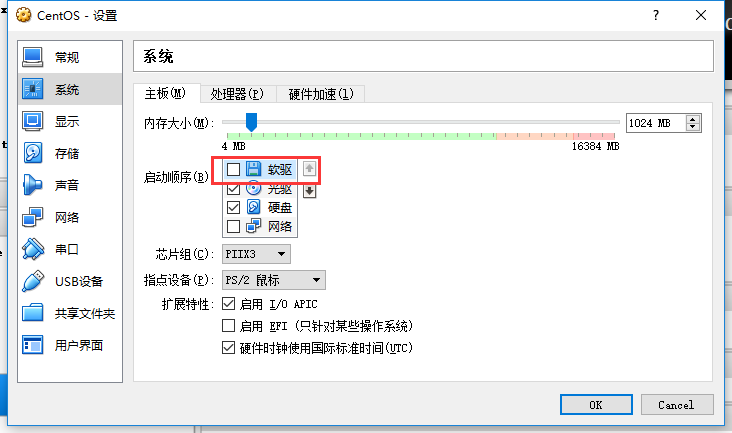Select the 软驱 row in boot order
Screen dimensions: 732x433
[x=260, y=169]
